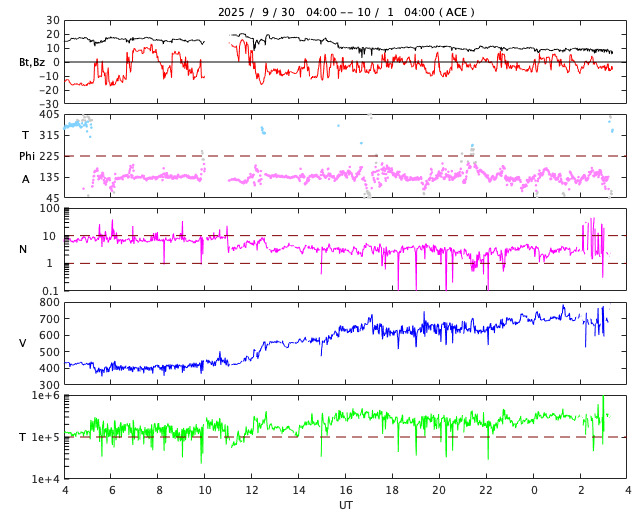Click the chart title with the ACE date range
This screenshot has width=640, height=512.
coord(346,12)
